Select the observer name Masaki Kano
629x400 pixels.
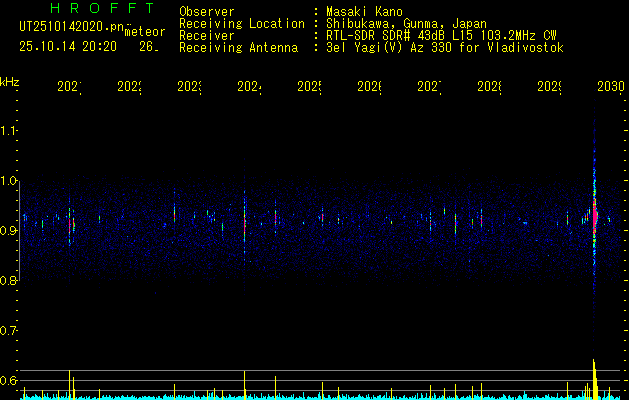pyautogui.click(x=364, y=11)
